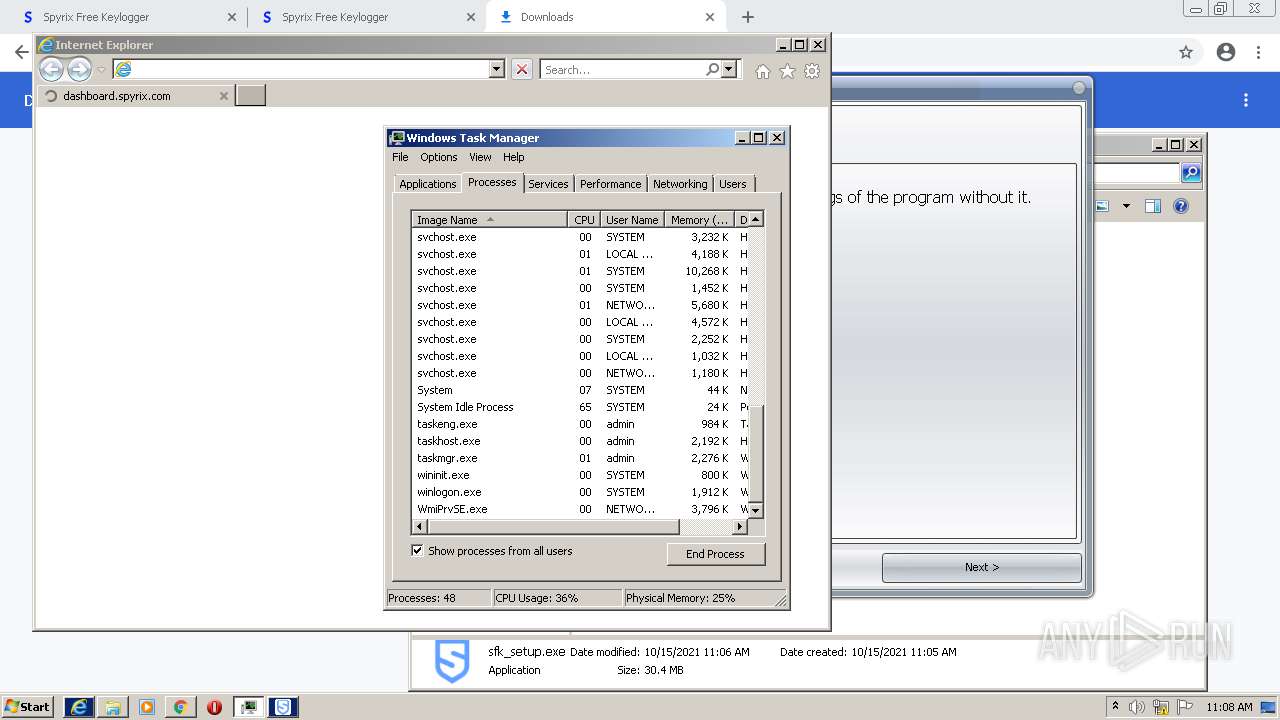Open Internet Explorer tools gear icon

(812, 71)
